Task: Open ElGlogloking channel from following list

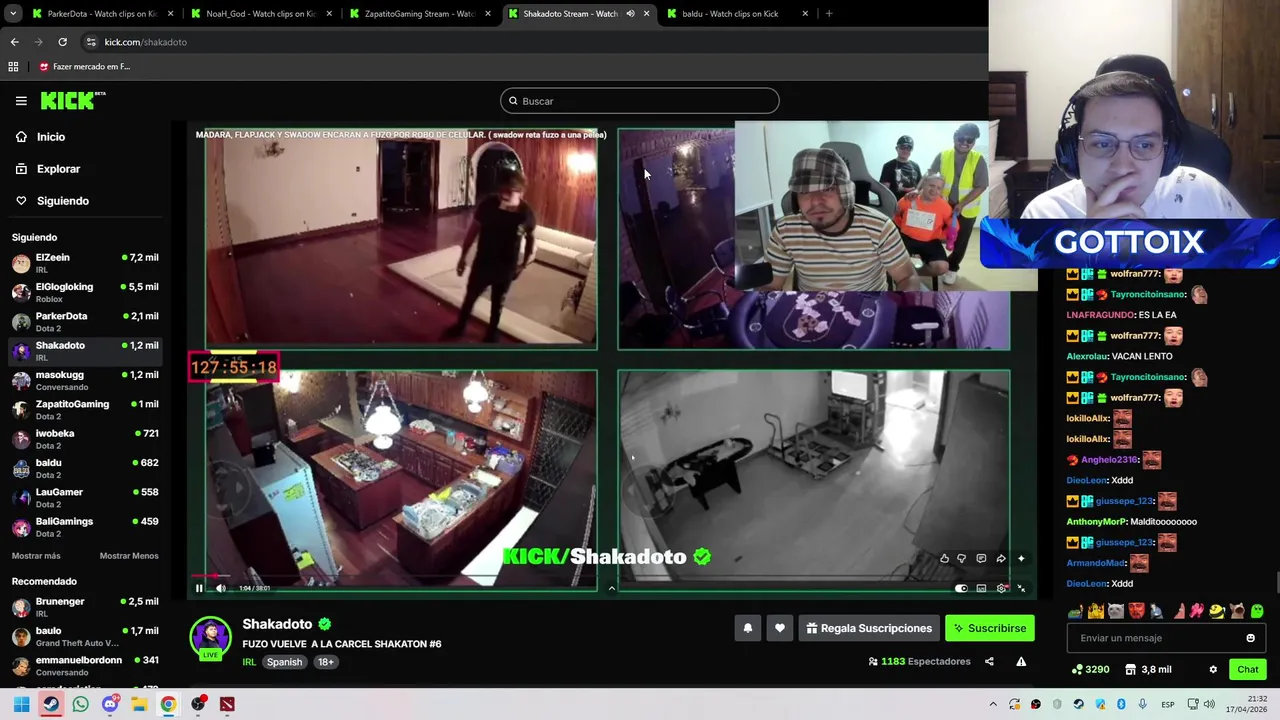Action: coord(86,292)
